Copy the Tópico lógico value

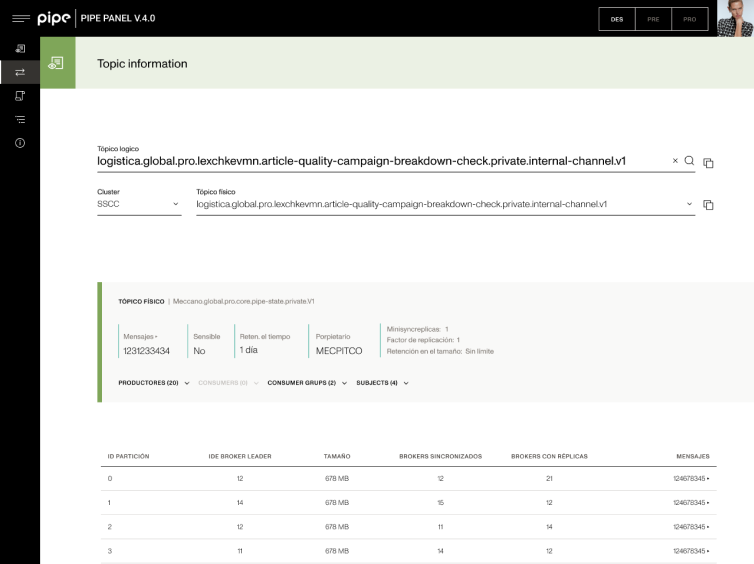[x=708, y=163]
